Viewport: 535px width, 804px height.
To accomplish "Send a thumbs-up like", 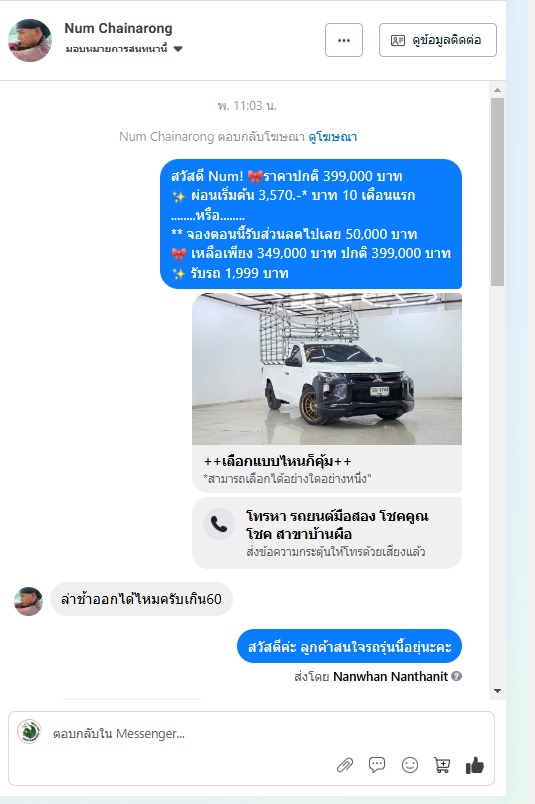I will point(474,766).
